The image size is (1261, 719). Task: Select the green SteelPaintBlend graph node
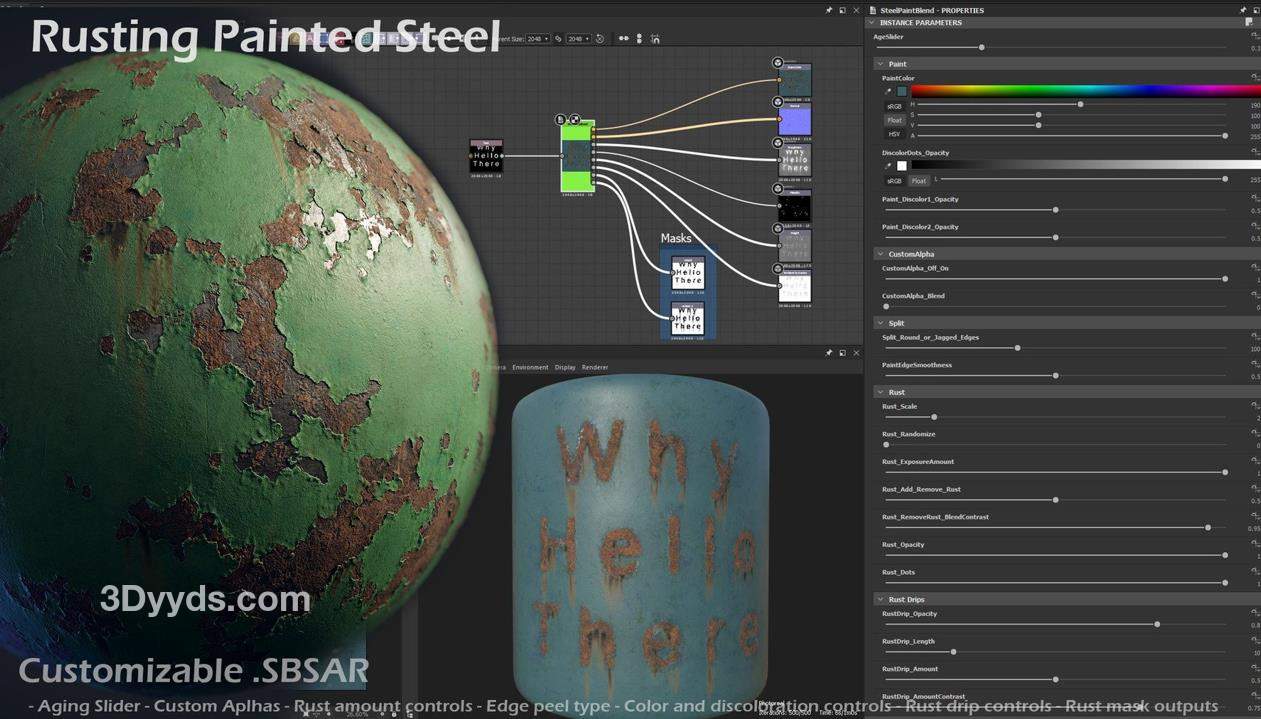pyautogui.click(x=577, y=156)
